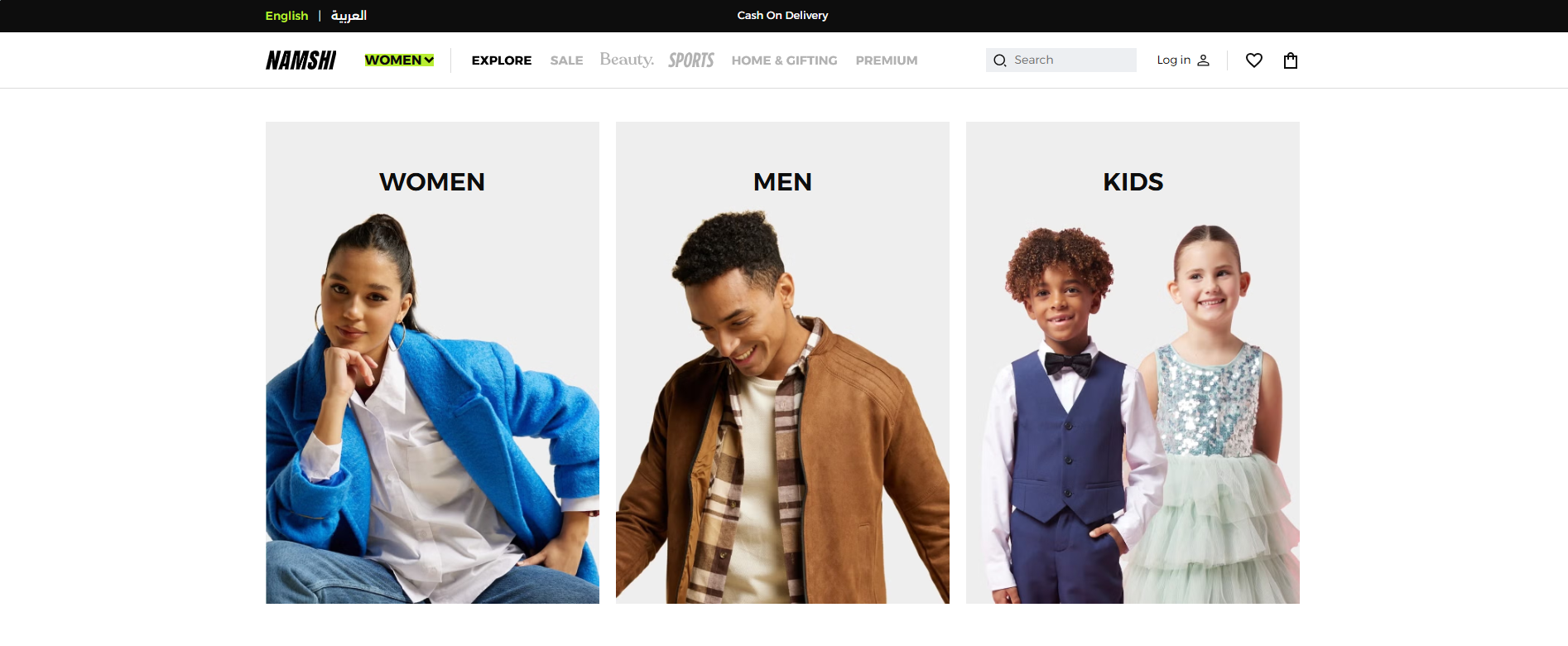
Task: Open the PREMIUM section
Action: tap(887, 60)
